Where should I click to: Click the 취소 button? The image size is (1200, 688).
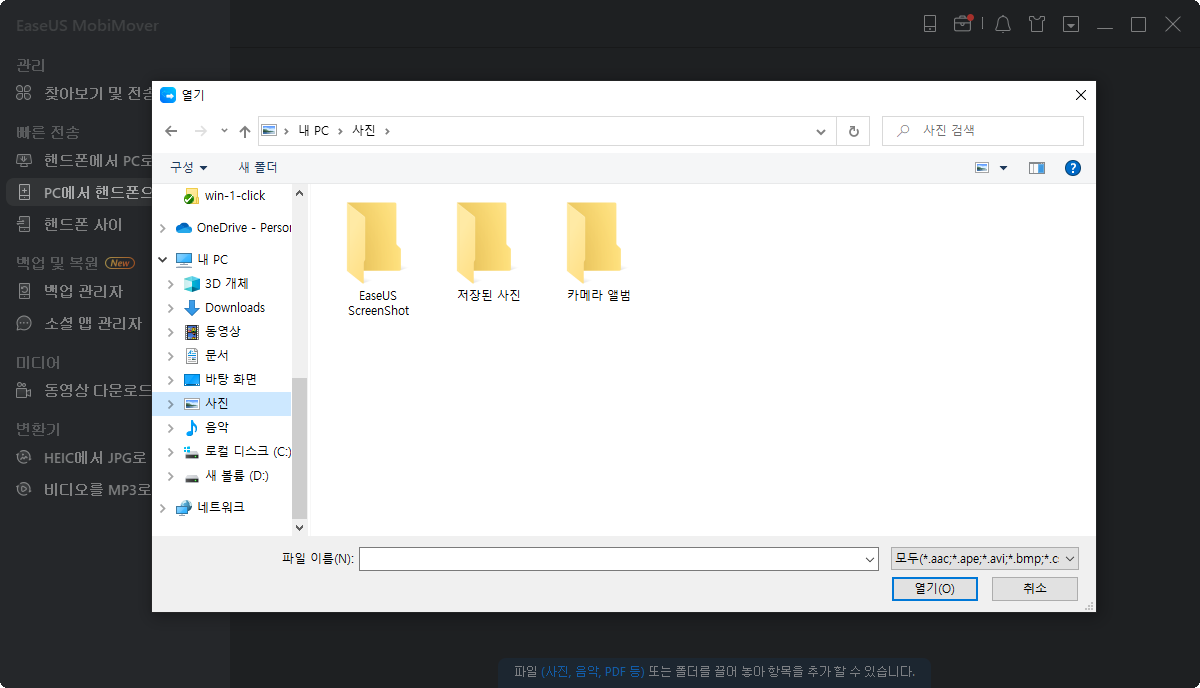[x=1035, y=589]
